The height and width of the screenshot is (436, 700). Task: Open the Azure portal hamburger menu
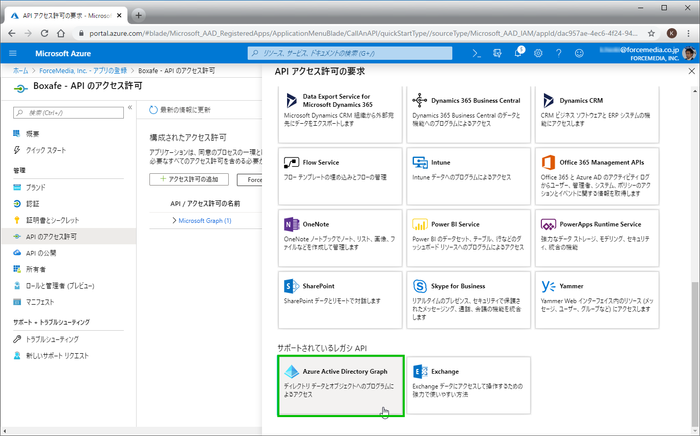[13, 53]
